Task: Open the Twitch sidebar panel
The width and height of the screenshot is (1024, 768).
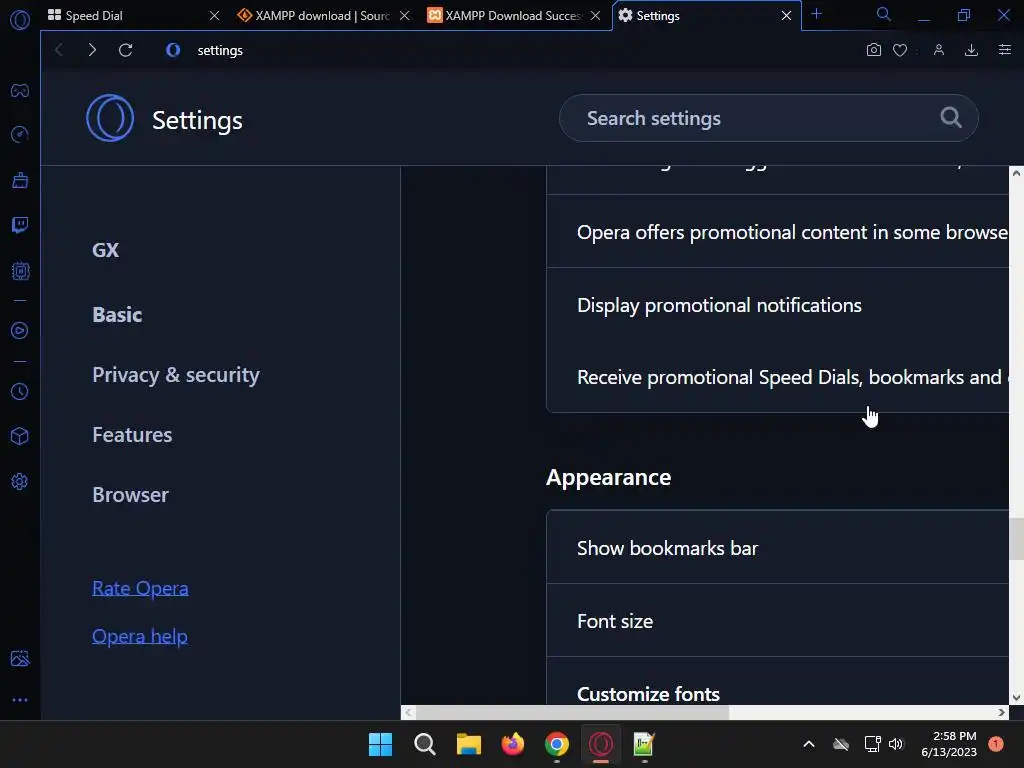Action: point(20,225)
